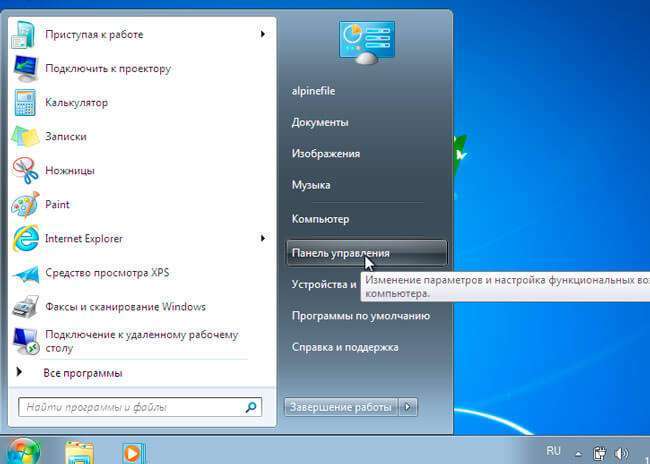Screen dimensions: 650x464
Task: Click the Windows Start orb
Action: pos(23,452)
